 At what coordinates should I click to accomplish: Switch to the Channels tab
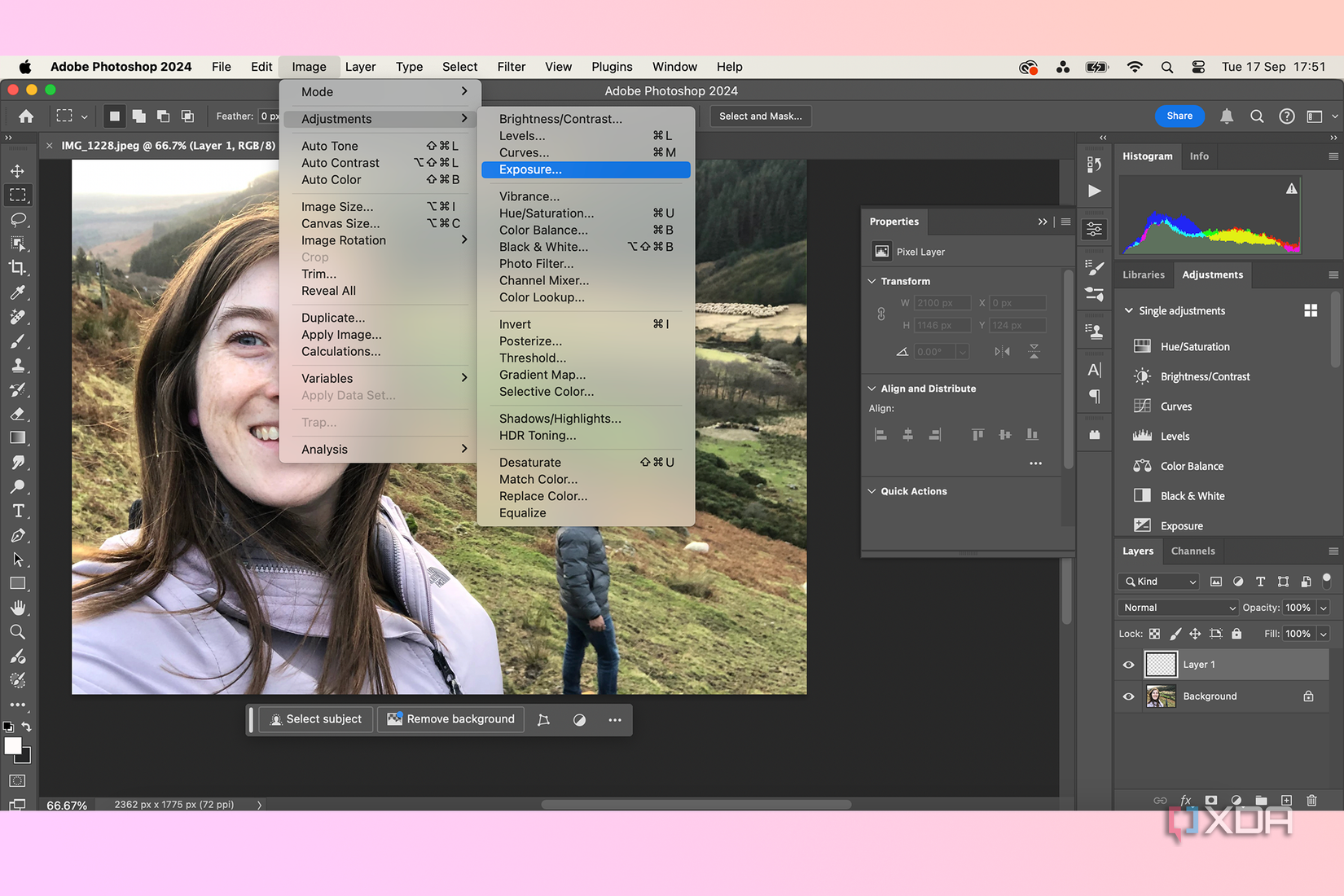tap(1192, 551)
